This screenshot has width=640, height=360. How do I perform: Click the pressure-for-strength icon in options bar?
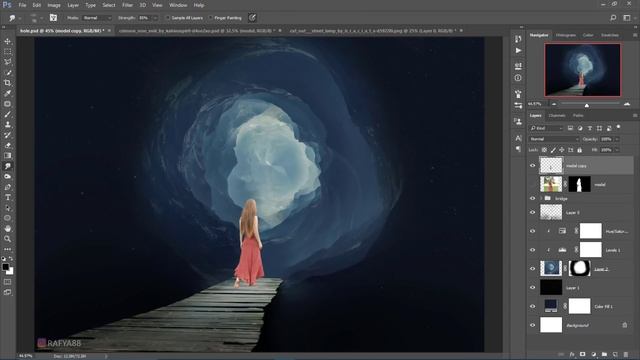tap(252, 18)
